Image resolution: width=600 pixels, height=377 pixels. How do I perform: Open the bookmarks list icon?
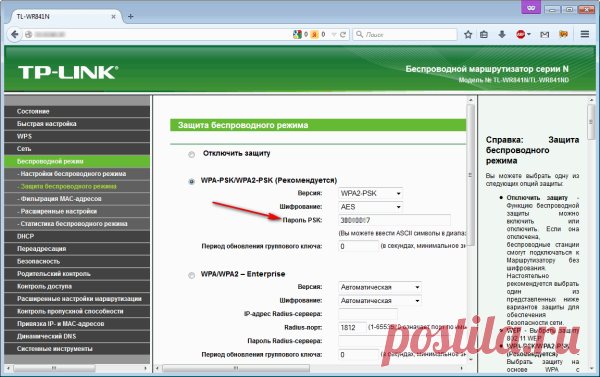pyautogui.click(x=484, y=34)
